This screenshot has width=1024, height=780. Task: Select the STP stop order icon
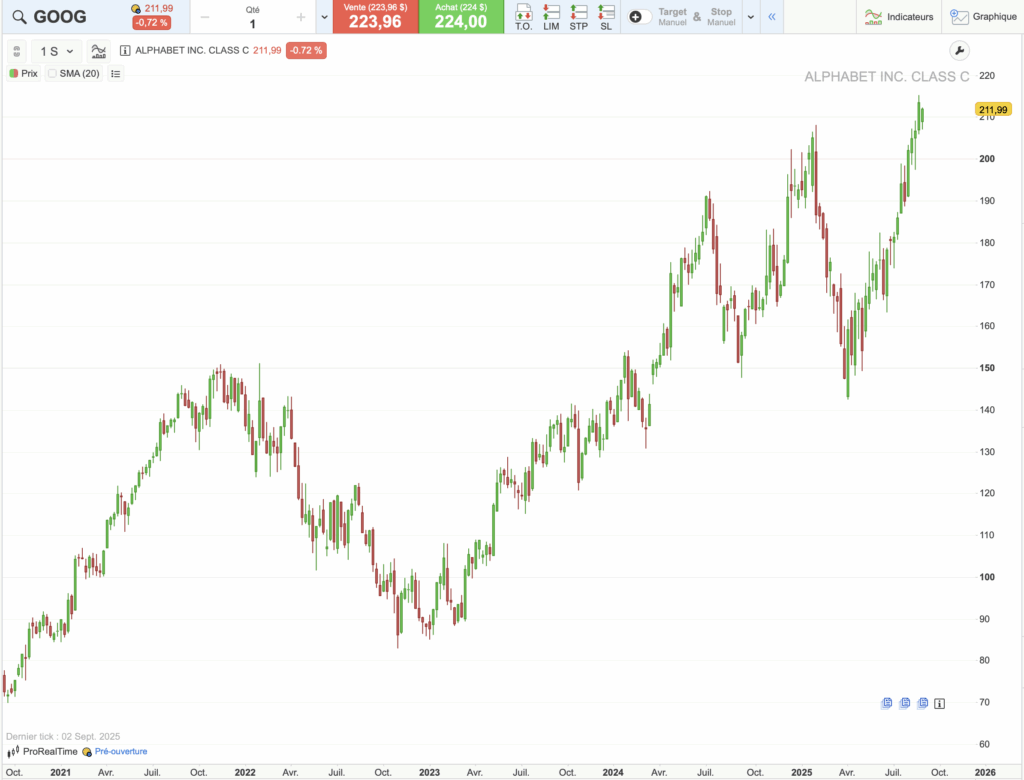(x=577, y=17)
